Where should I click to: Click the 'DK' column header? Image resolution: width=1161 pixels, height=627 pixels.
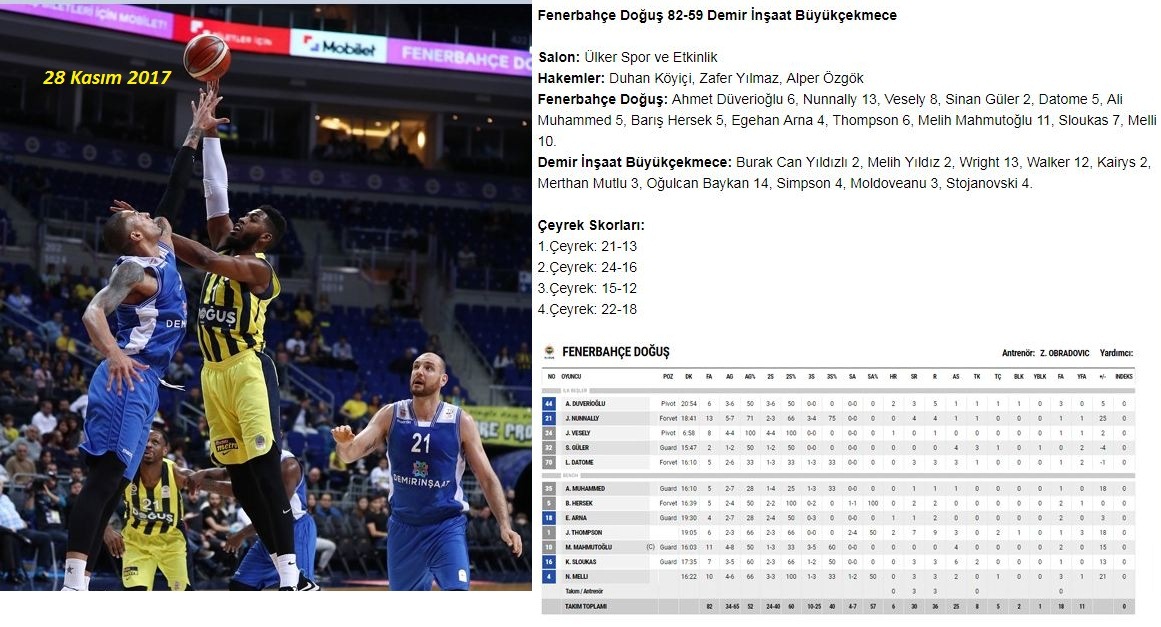[689, 377]
